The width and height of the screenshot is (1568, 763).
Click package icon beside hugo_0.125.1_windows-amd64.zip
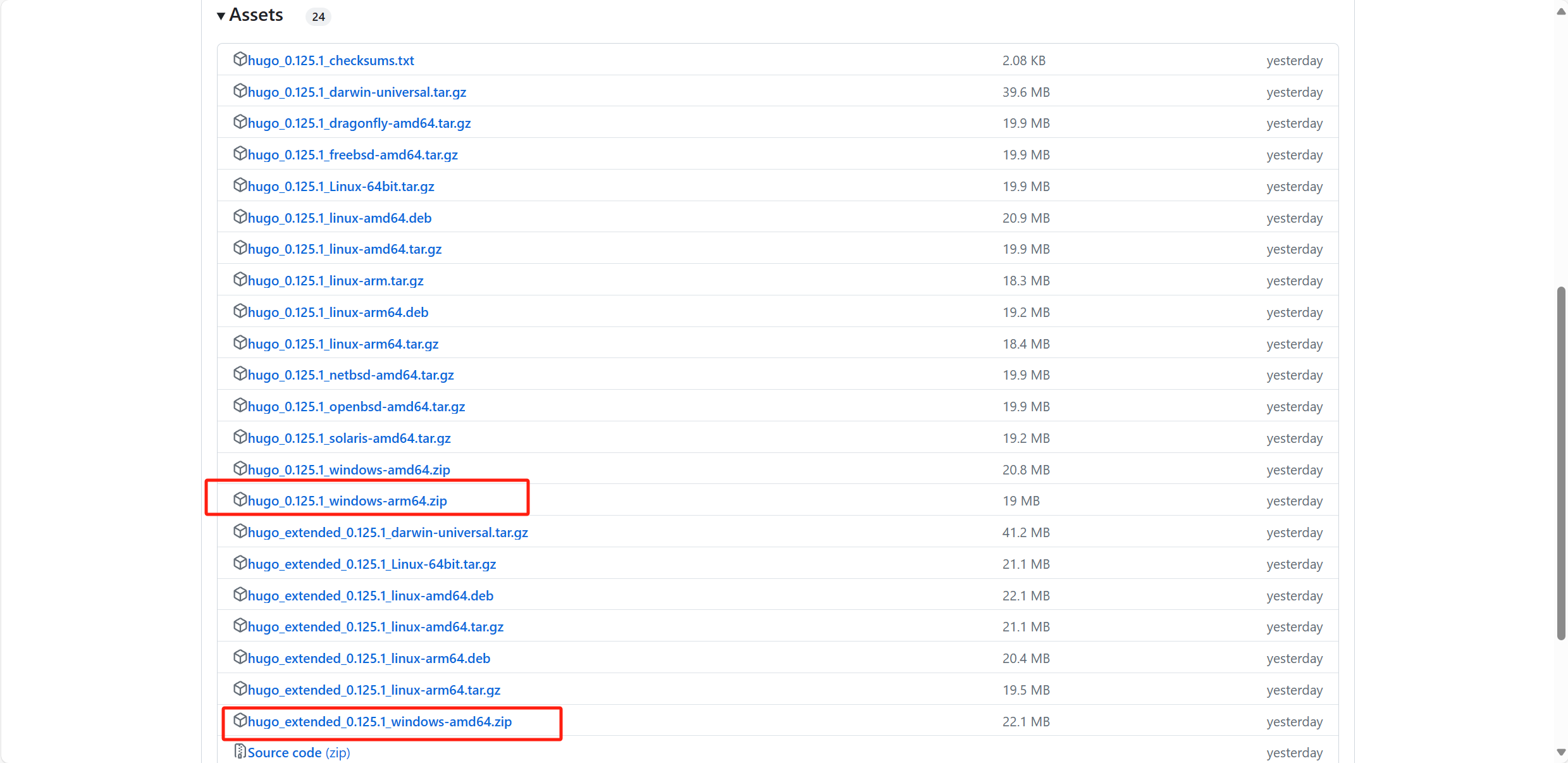[240, 469]
